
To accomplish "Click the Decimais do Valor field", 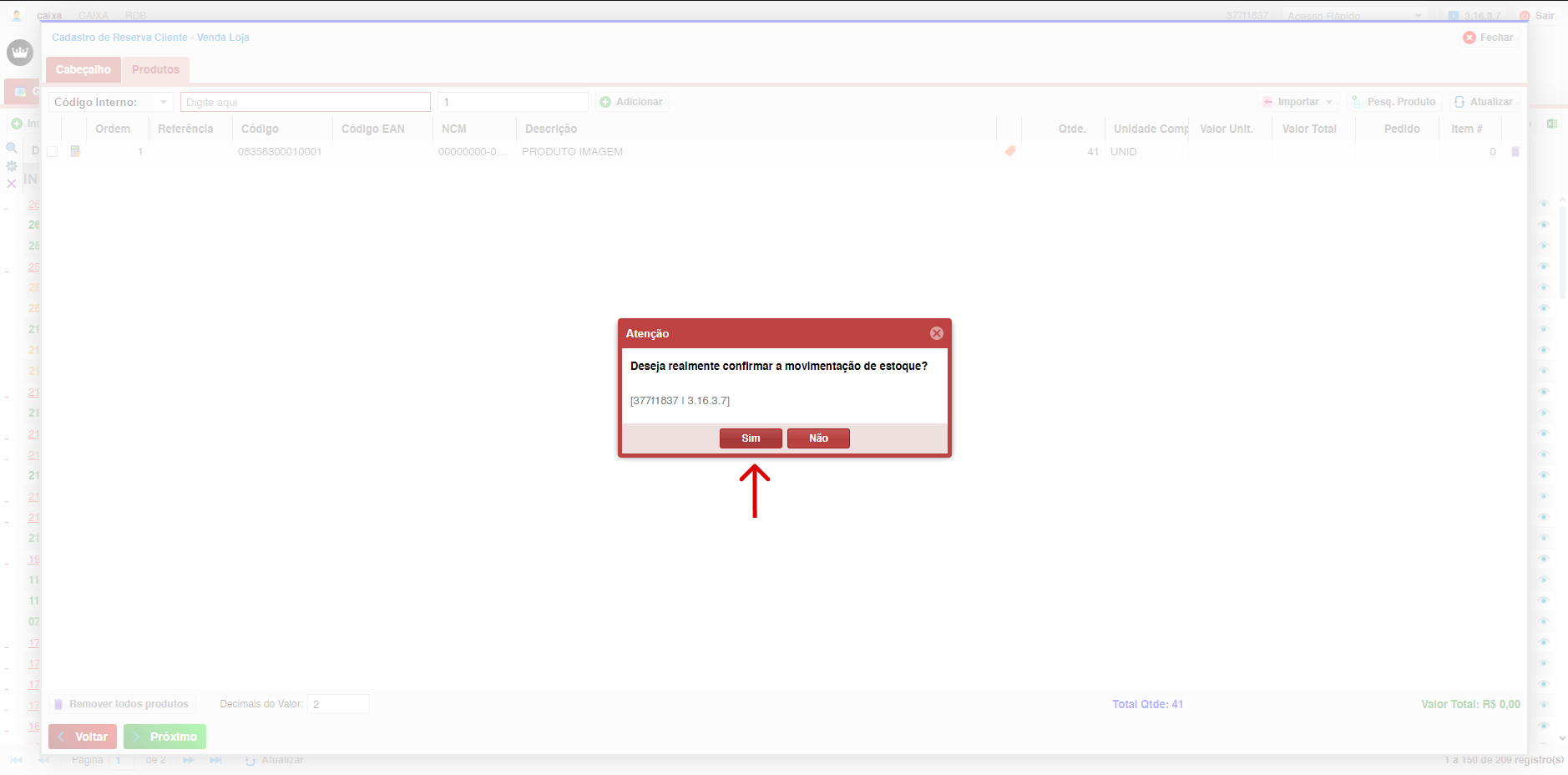I will (337, 704).
